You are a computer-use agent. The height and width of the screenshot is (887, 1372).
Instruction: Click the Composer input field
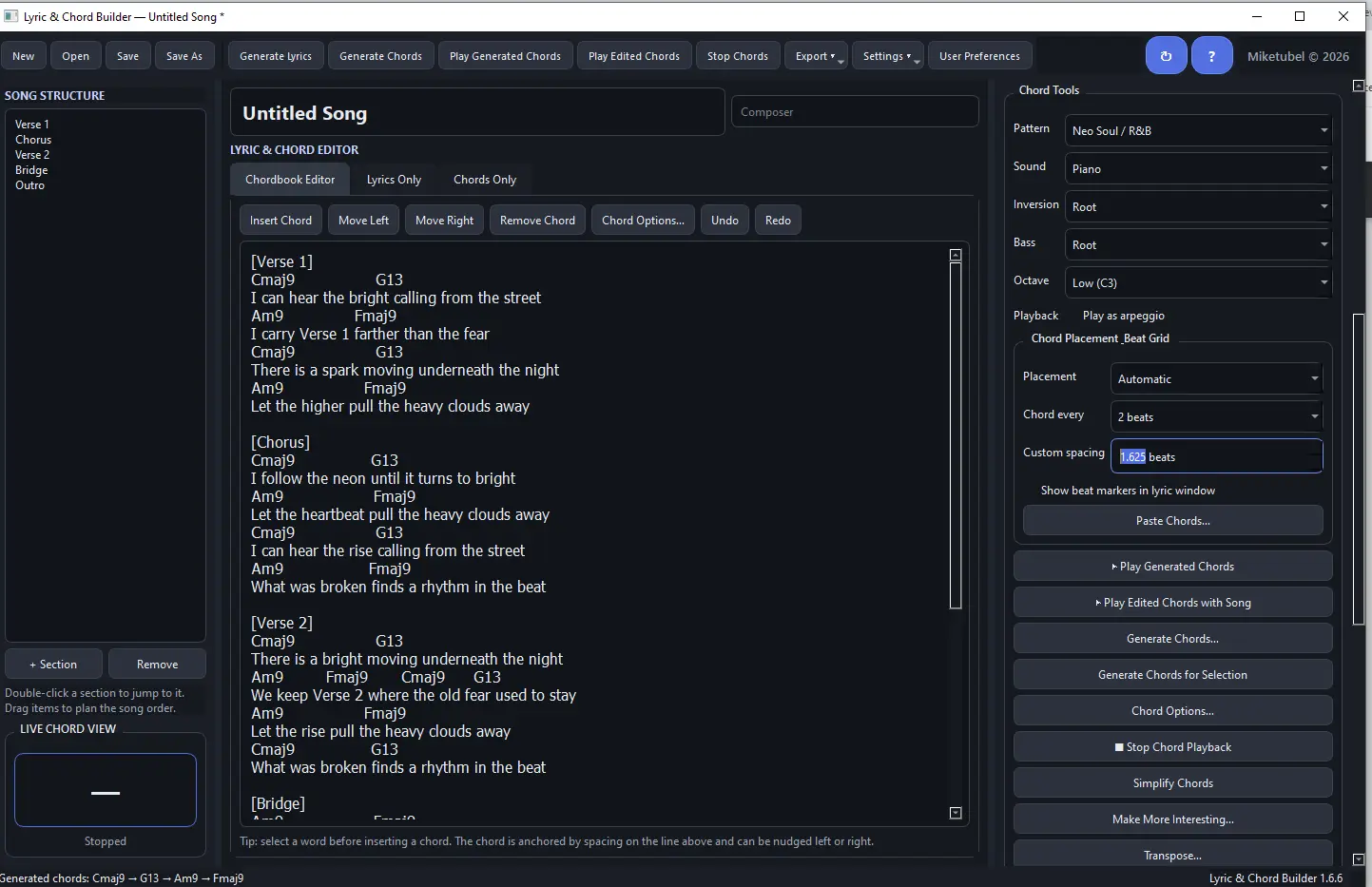click(855, 111)
